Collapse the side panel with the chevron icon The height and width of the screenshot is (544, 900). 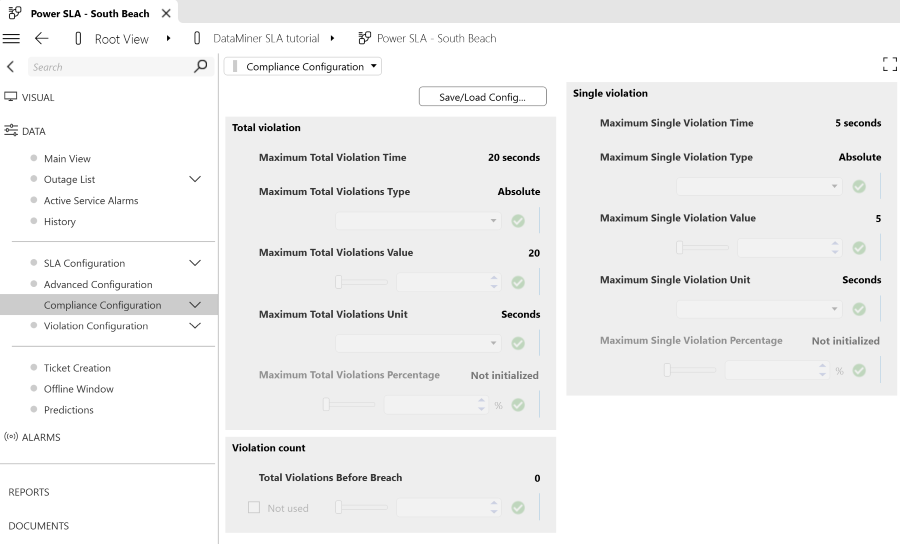coord(10,67)
